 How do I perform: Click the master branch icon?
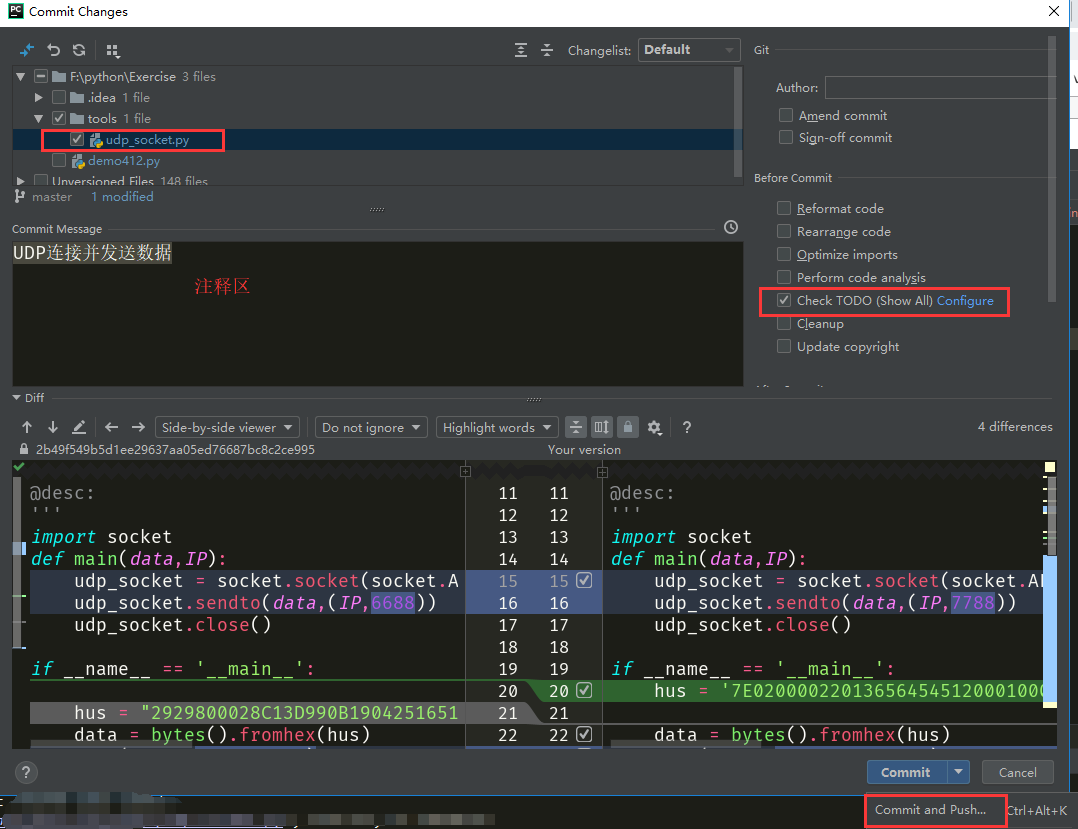20,197
